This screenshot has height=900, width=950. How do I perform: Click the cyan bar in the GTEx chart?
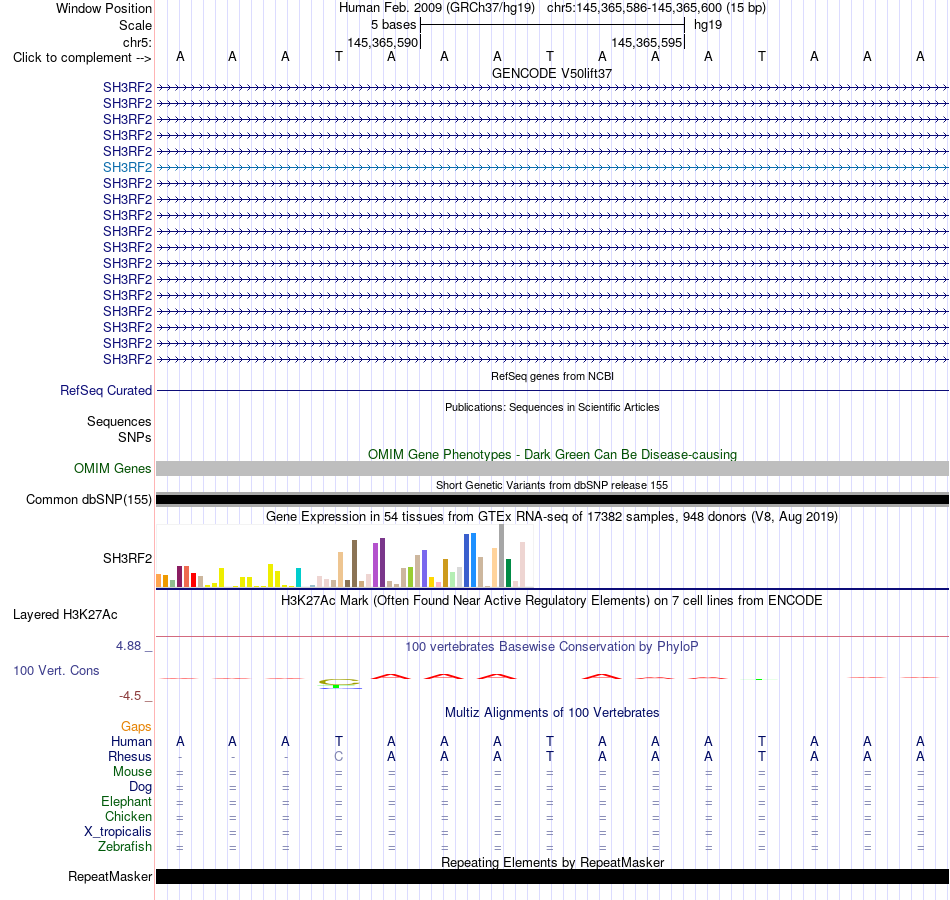click(x=298, y=578)
